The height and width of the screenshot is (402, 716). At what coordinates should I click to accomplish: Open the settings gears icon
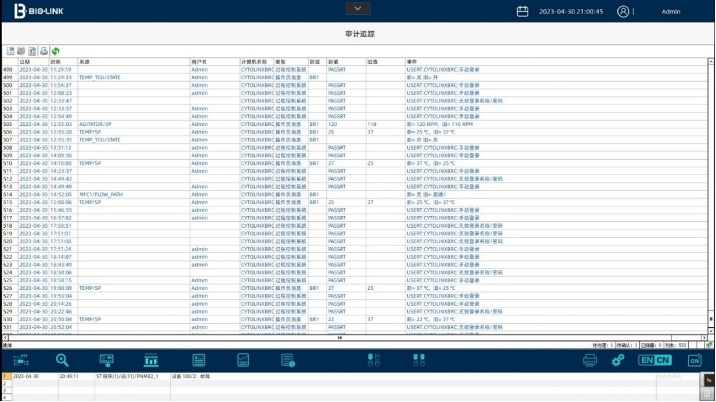pyautogui.click(x=617, y=360)
